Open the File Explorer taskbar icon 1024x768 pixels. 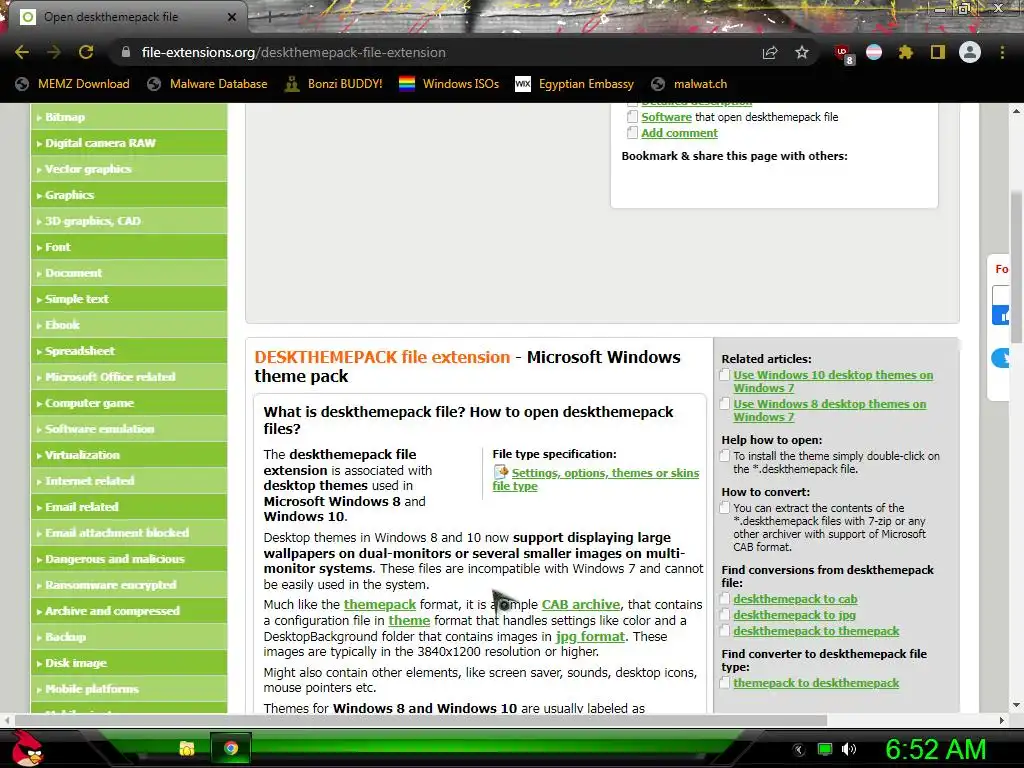click(x=187, y=748)
